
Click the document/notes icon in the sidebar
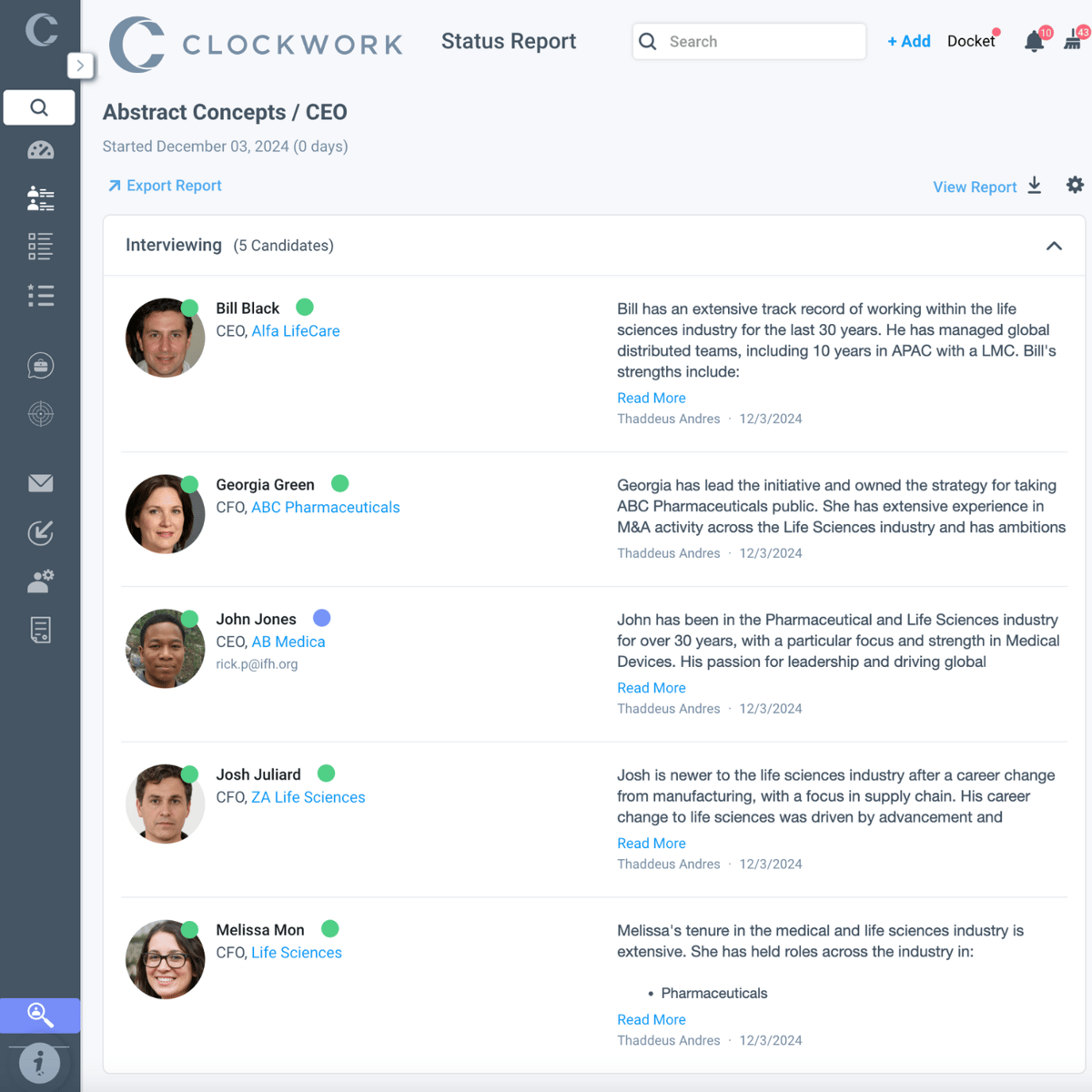pyautogui.click(x=40, y=630)
